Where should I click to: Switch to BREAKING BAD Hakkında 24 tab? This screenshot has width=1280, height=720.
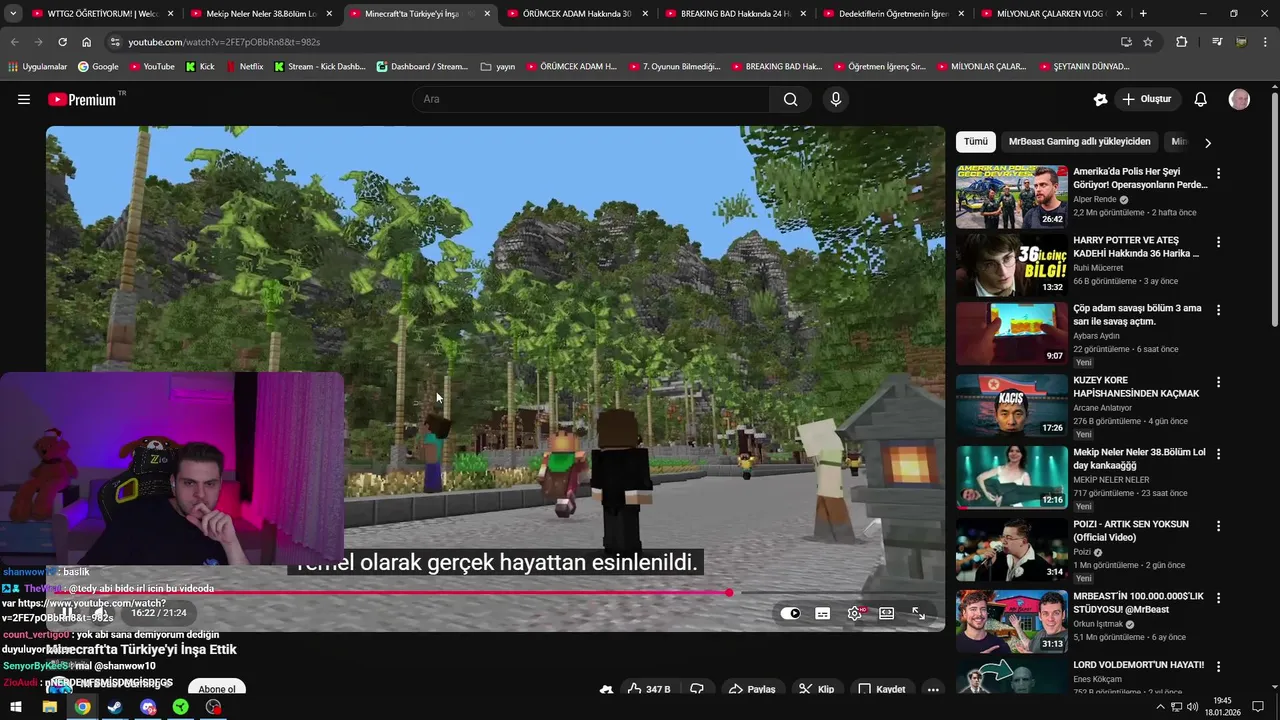coord(735,14)
